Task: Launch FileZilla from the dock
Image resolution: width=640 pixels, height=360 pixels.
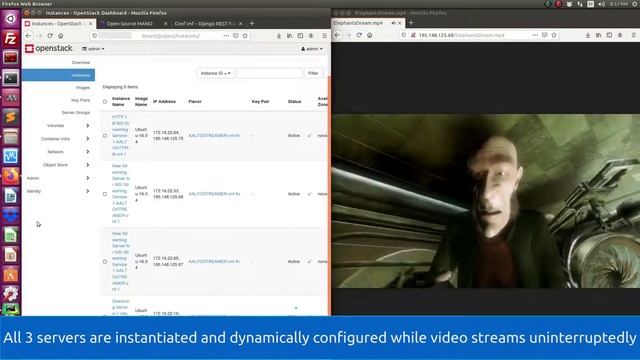Action: coord(11,39)
